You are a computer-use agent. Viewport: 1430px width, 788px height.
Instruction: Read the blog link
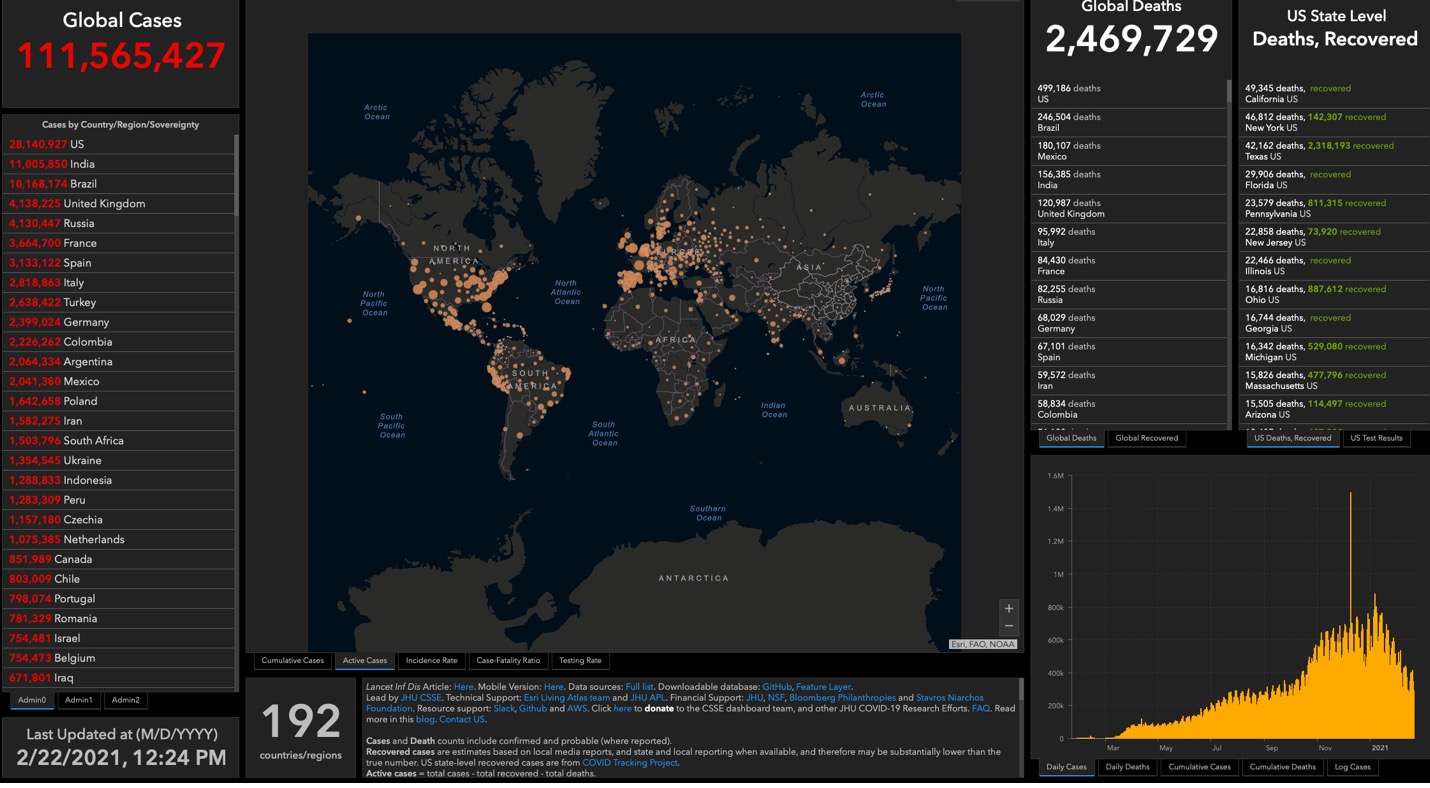(425, 719)
